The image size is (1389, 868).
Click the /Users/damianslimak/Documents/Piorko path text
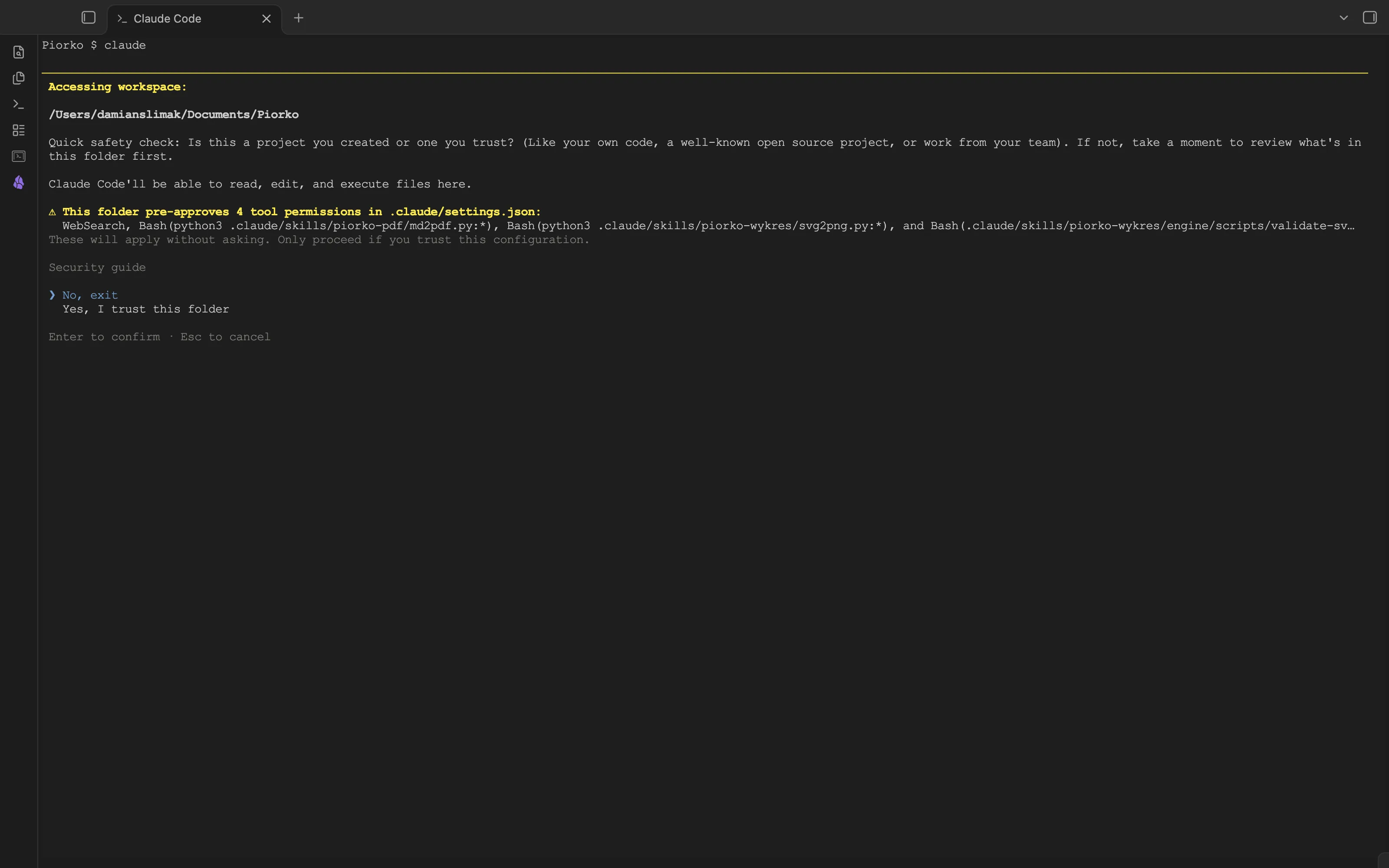[173, 115]
